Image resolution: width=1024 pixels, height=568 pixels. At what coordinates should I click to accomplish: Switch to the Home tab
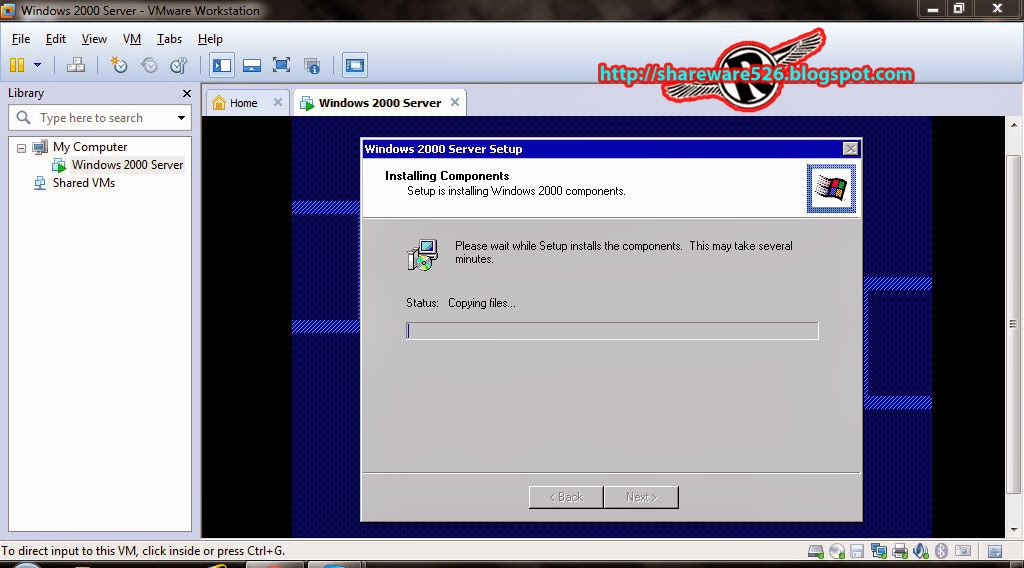pos(244,103)
